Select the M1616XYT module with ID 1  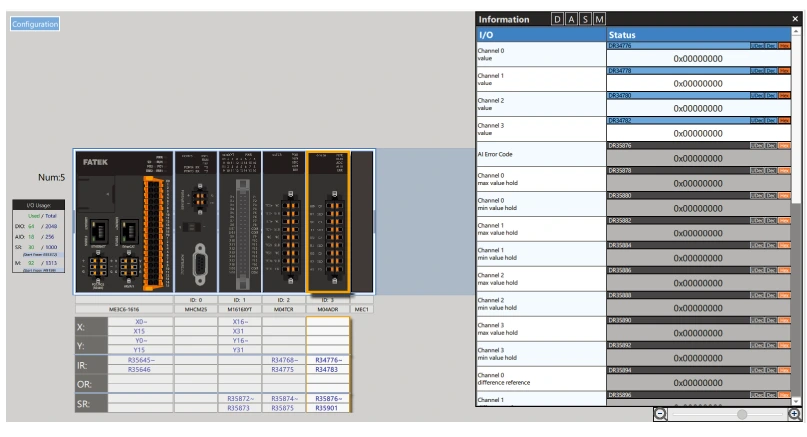point(237,221)
